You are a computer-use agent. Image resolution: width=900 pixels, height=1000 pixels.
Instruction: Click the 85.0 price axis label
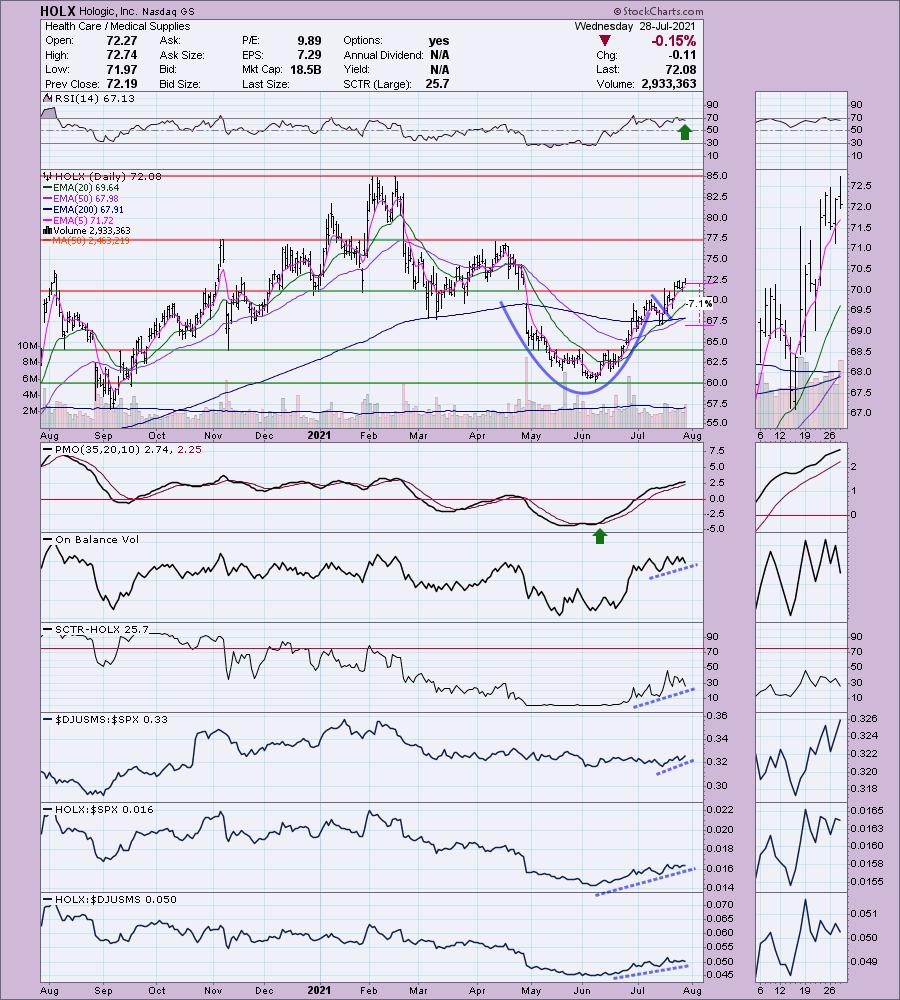click(717, 176)
